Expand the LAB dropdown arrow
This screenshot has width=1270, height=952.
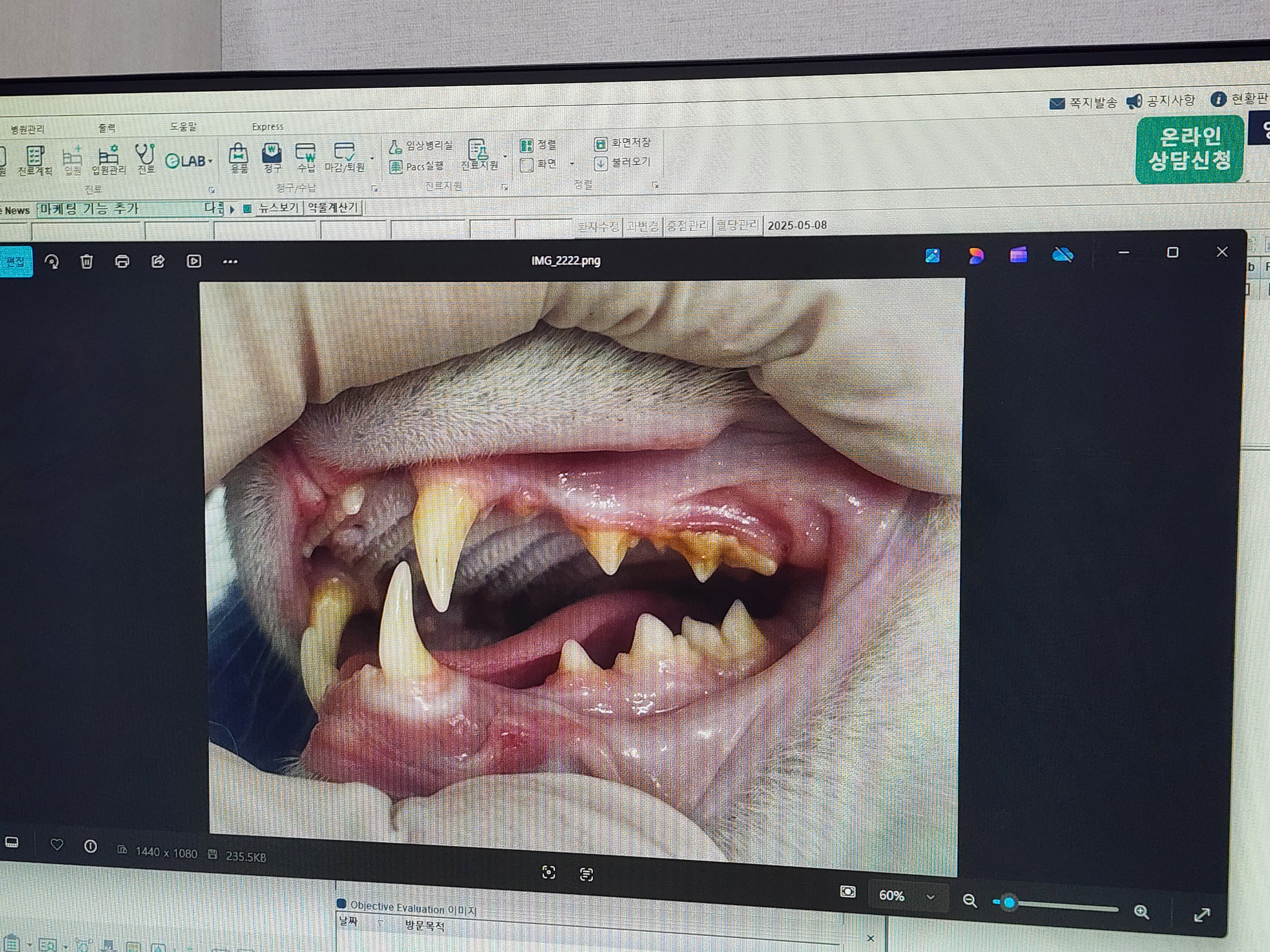tap(211, 161)
